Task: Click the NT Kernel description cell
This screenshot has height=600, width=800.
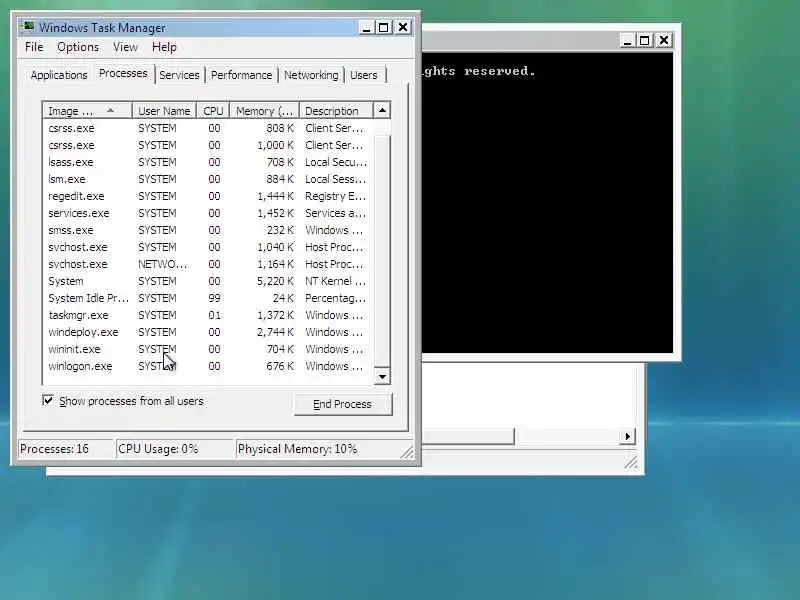Action: pyautogui.click(x=335, y=281)
